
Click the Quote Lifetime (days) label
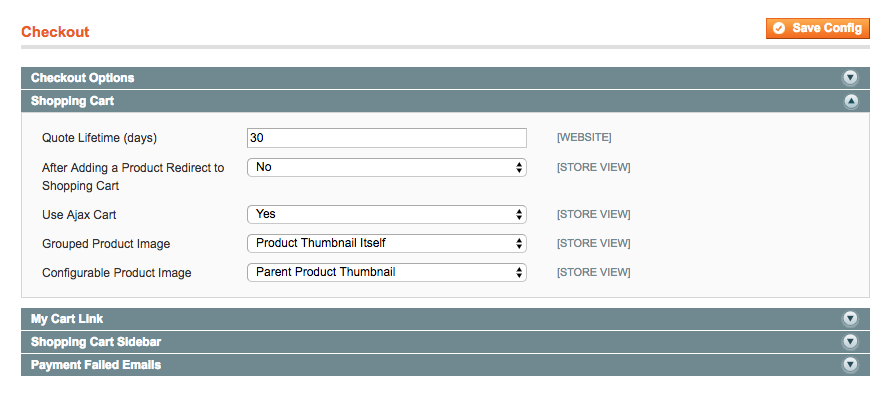pos(99,138)
